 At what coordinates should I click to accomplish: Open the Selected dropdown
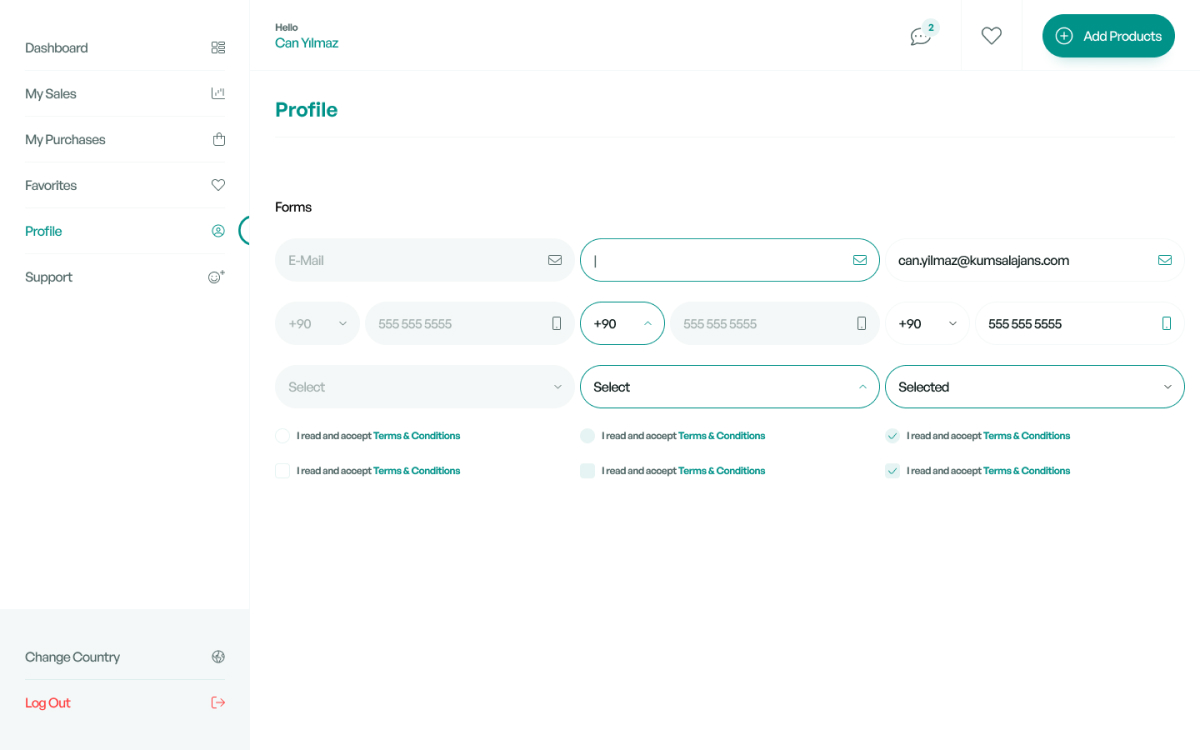1035,387
